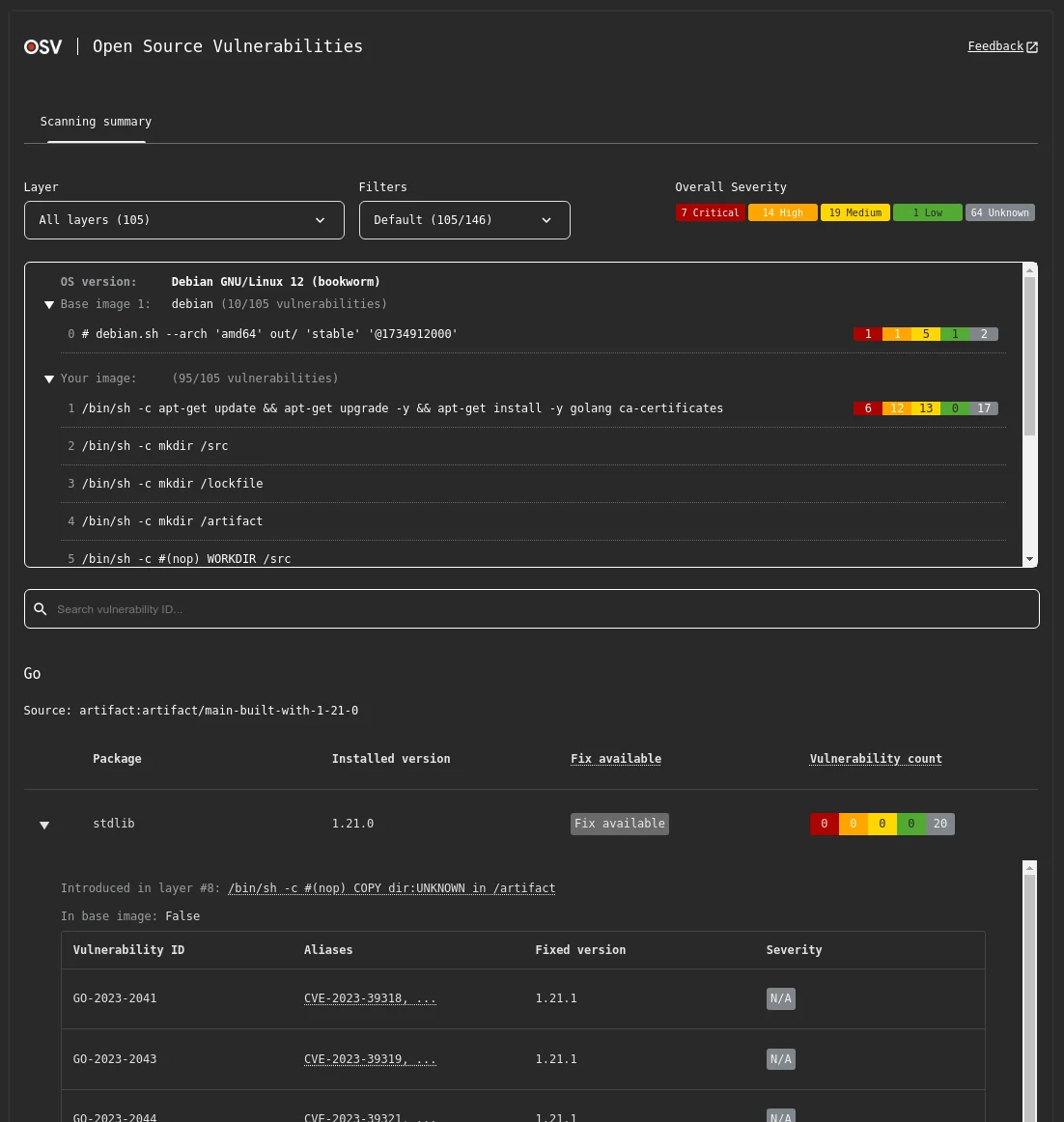Viewport: 1064px width, 1122px height.
Task: Click the "13" medium badge on the apt-get layer
Action: pyautogui.click(x=925, y=407)
